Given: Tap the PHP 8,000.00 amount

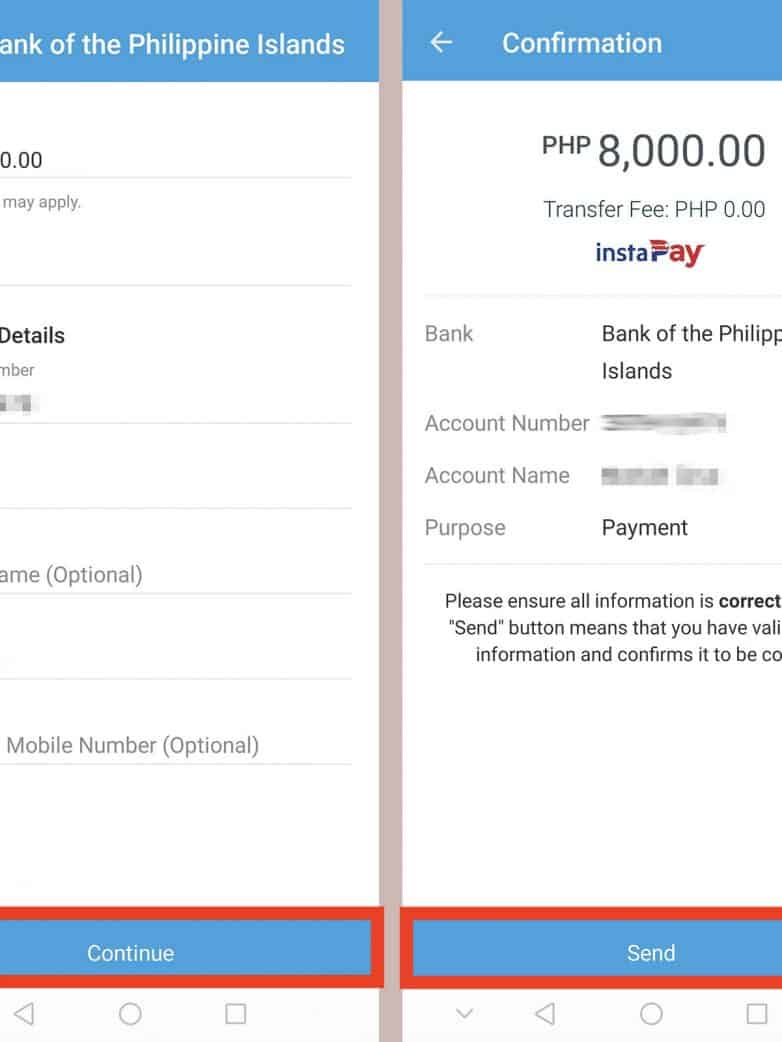Looking at the screenshot, I should click(x=654, y=151).
